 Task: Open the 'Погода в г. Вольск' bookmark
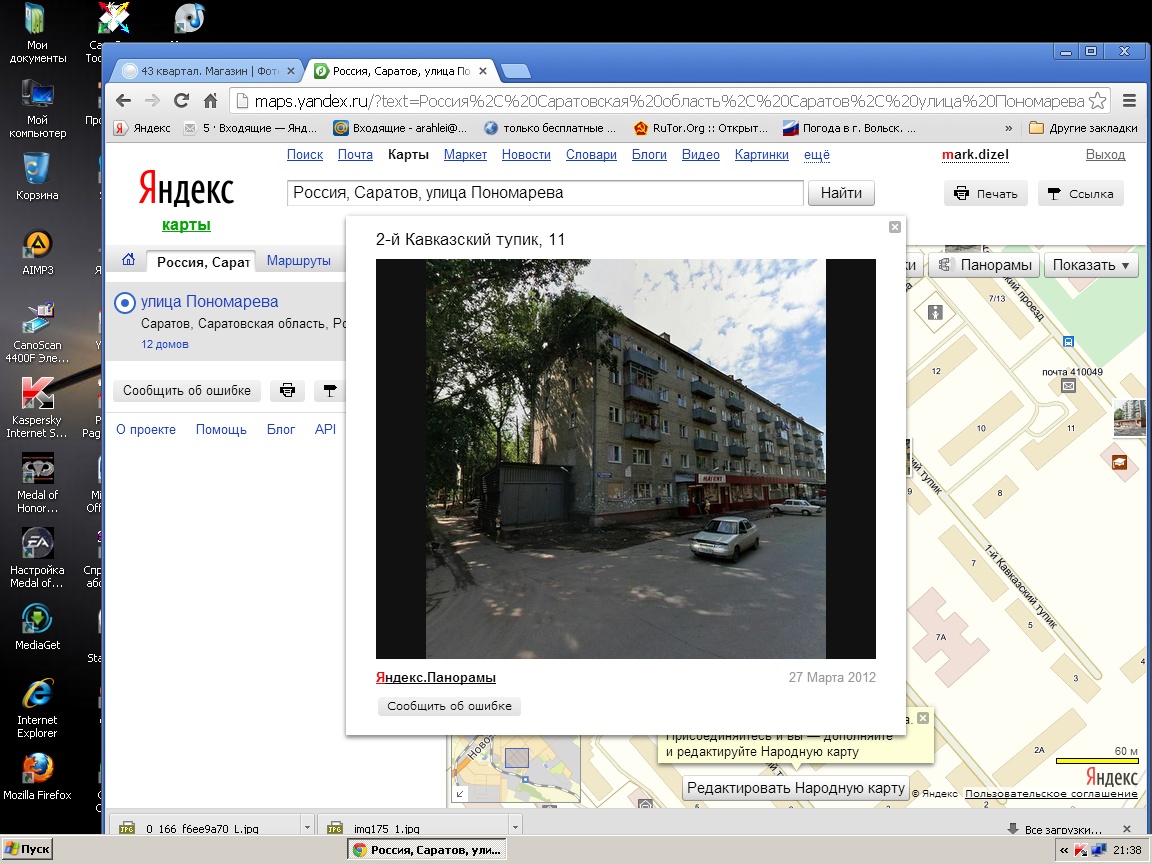tap(849, 128)
